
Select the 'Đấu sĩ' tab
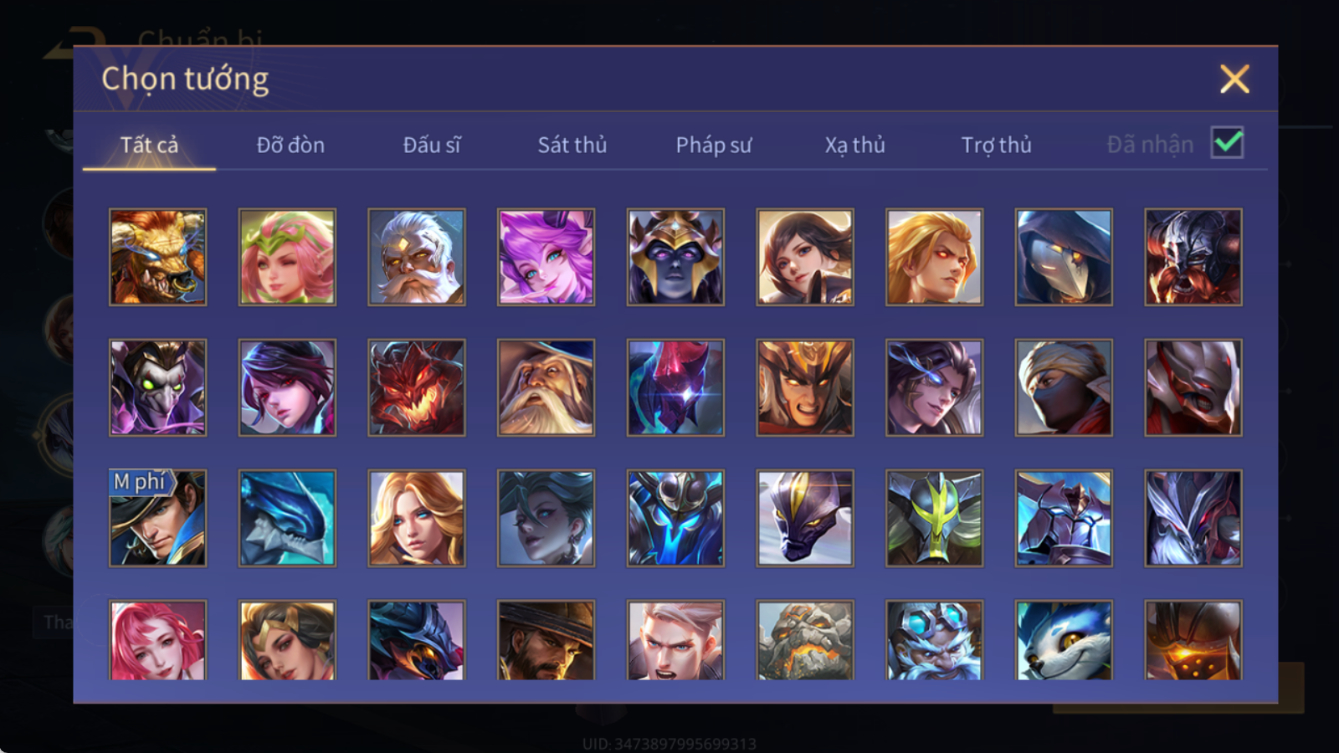tap(431, 145)
